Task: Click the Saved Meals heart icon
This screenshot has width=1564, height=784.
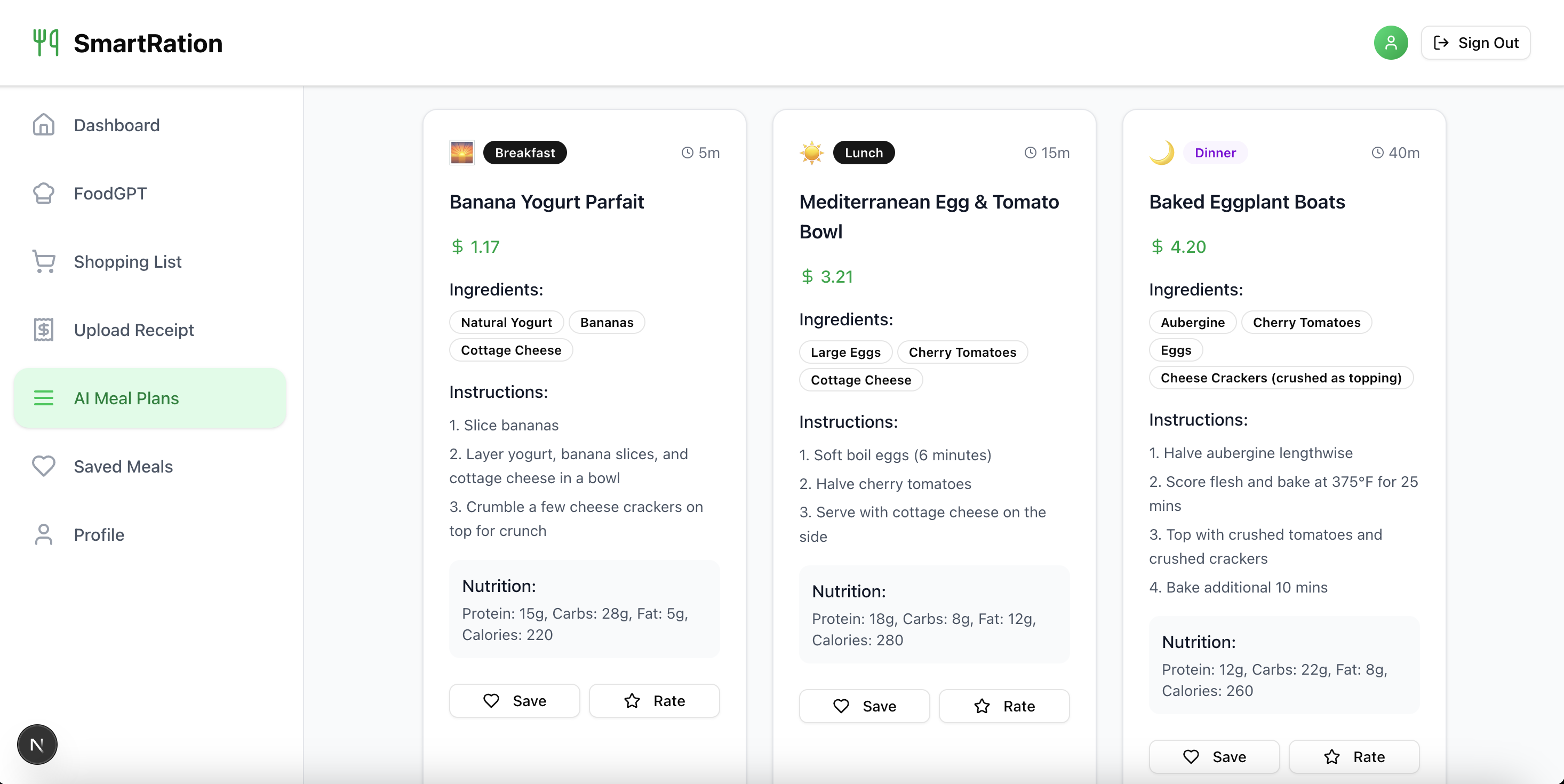Action: coord(44,466)
